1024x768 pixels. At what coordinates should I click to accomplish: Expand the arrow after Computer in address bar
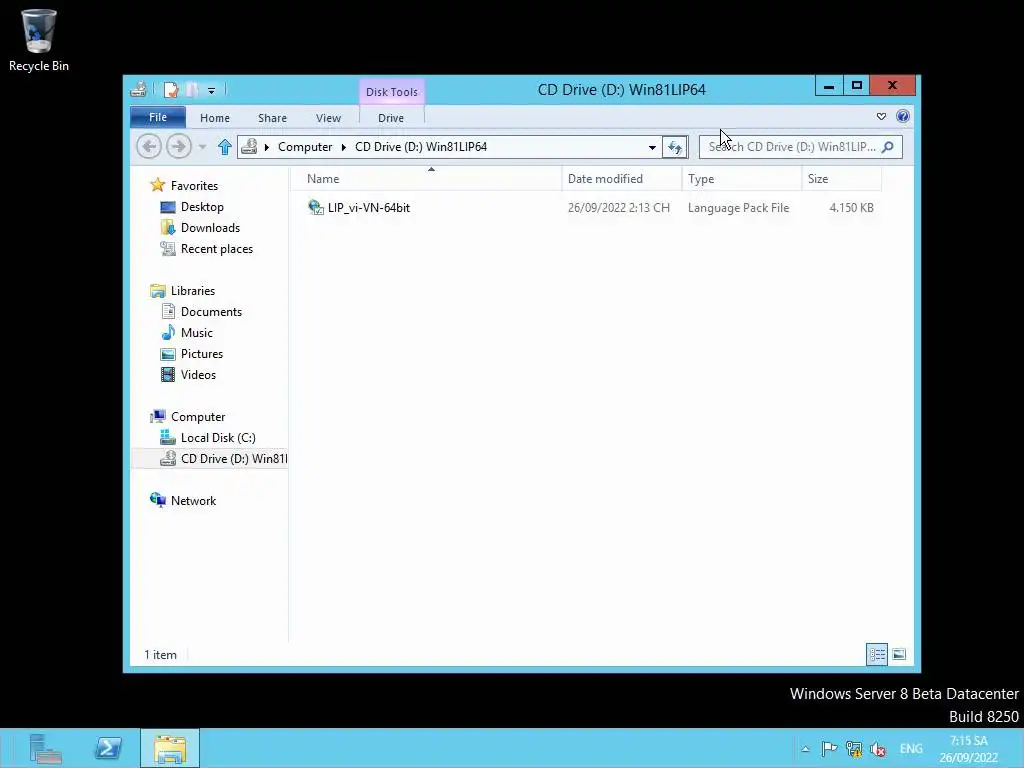click(344, 148)
